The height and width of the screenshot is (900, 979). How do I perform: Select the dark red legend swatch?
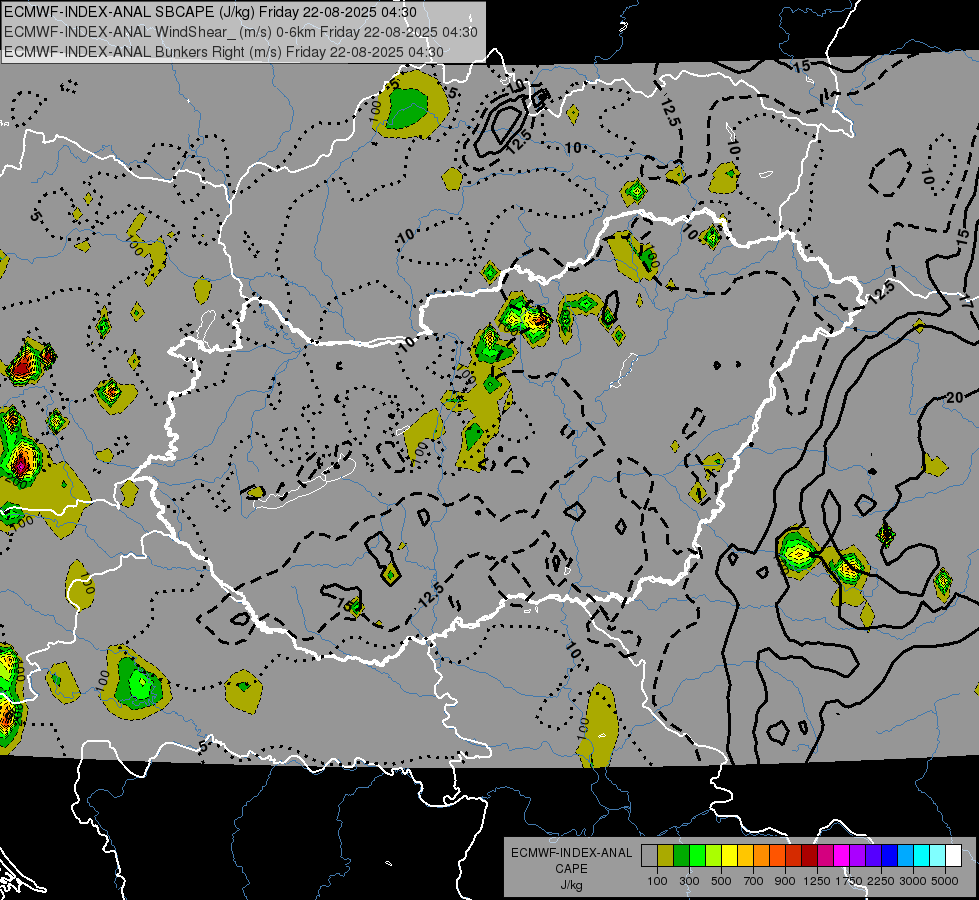coord(809,855)
